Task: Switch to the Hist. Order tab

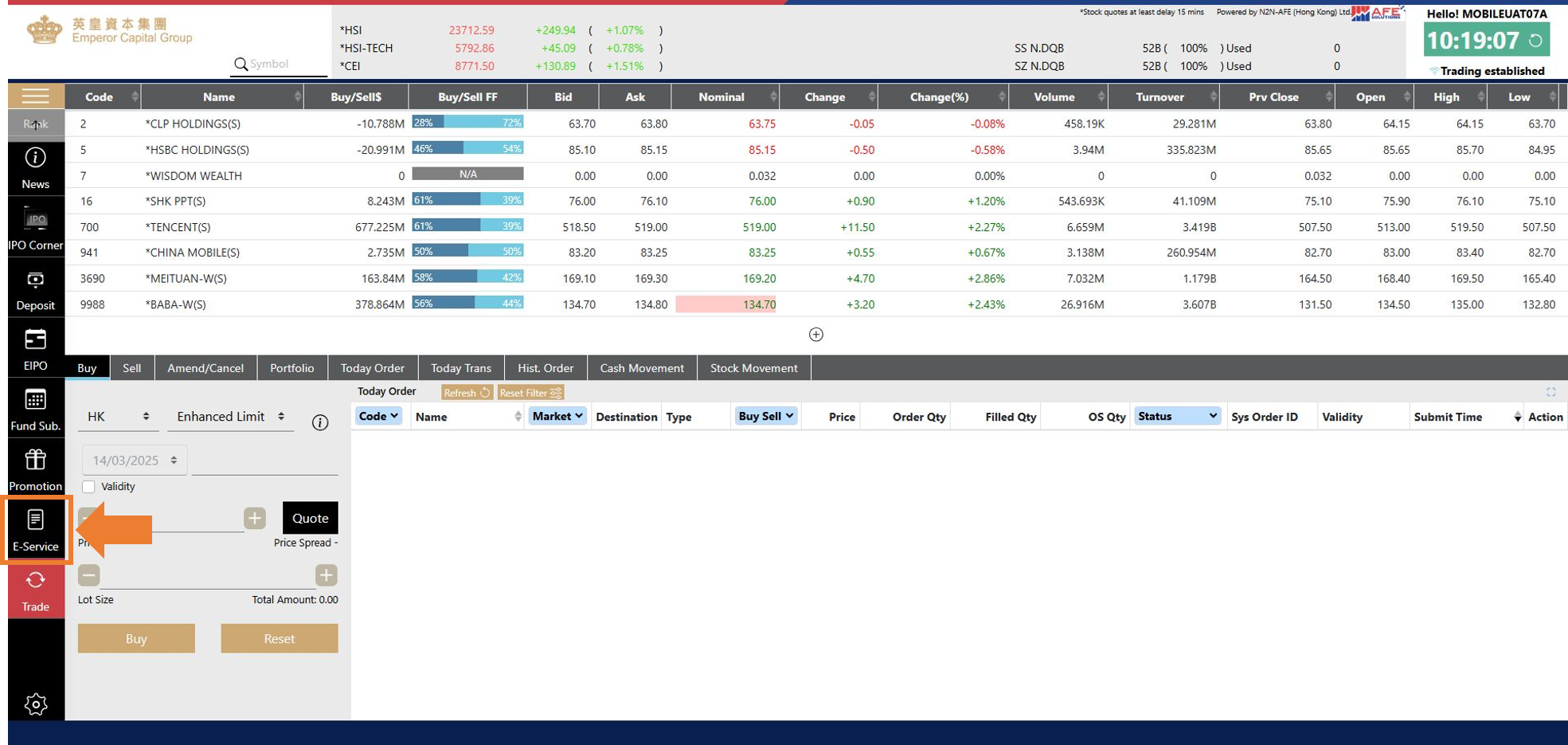Action: coord(545,368)
